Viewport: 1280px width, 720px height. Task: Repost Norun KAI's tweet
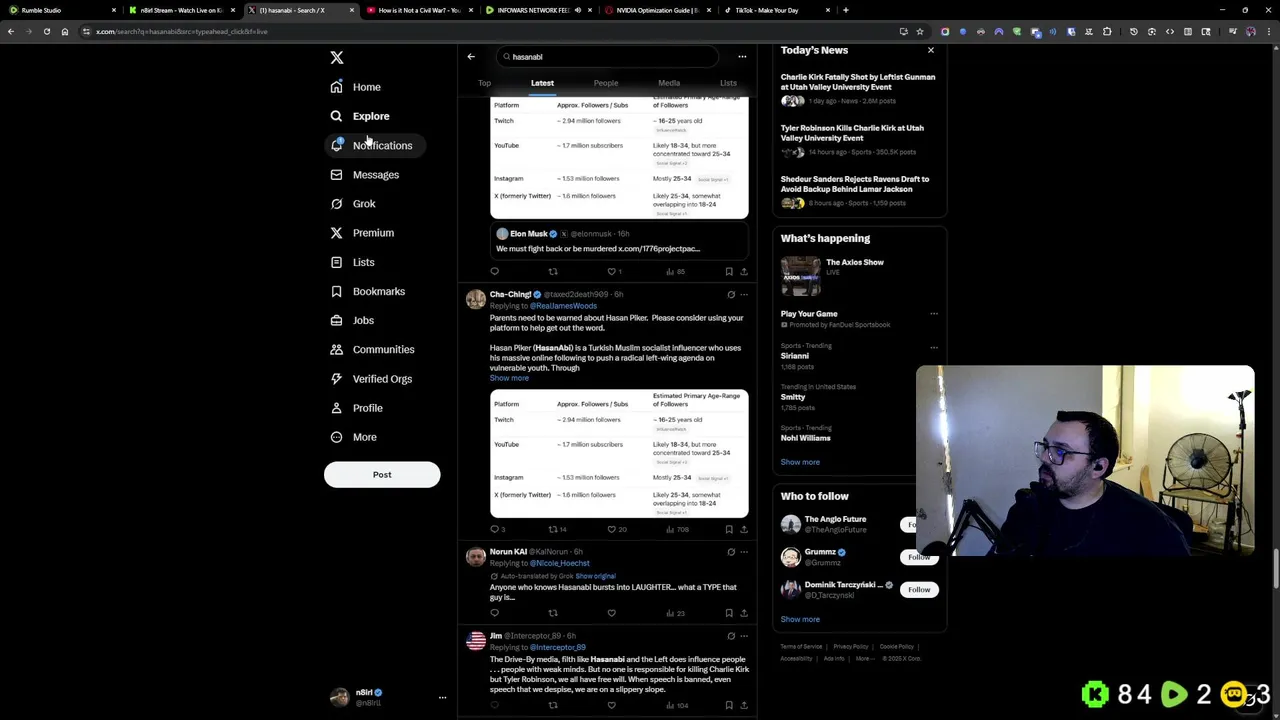553,613
